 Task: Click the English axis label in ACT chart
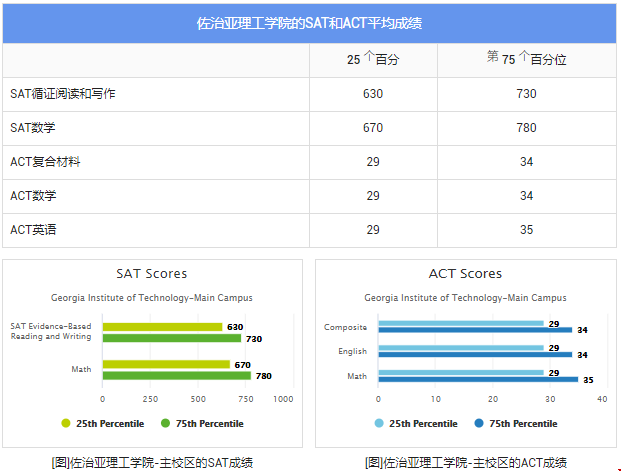[352, 351]
